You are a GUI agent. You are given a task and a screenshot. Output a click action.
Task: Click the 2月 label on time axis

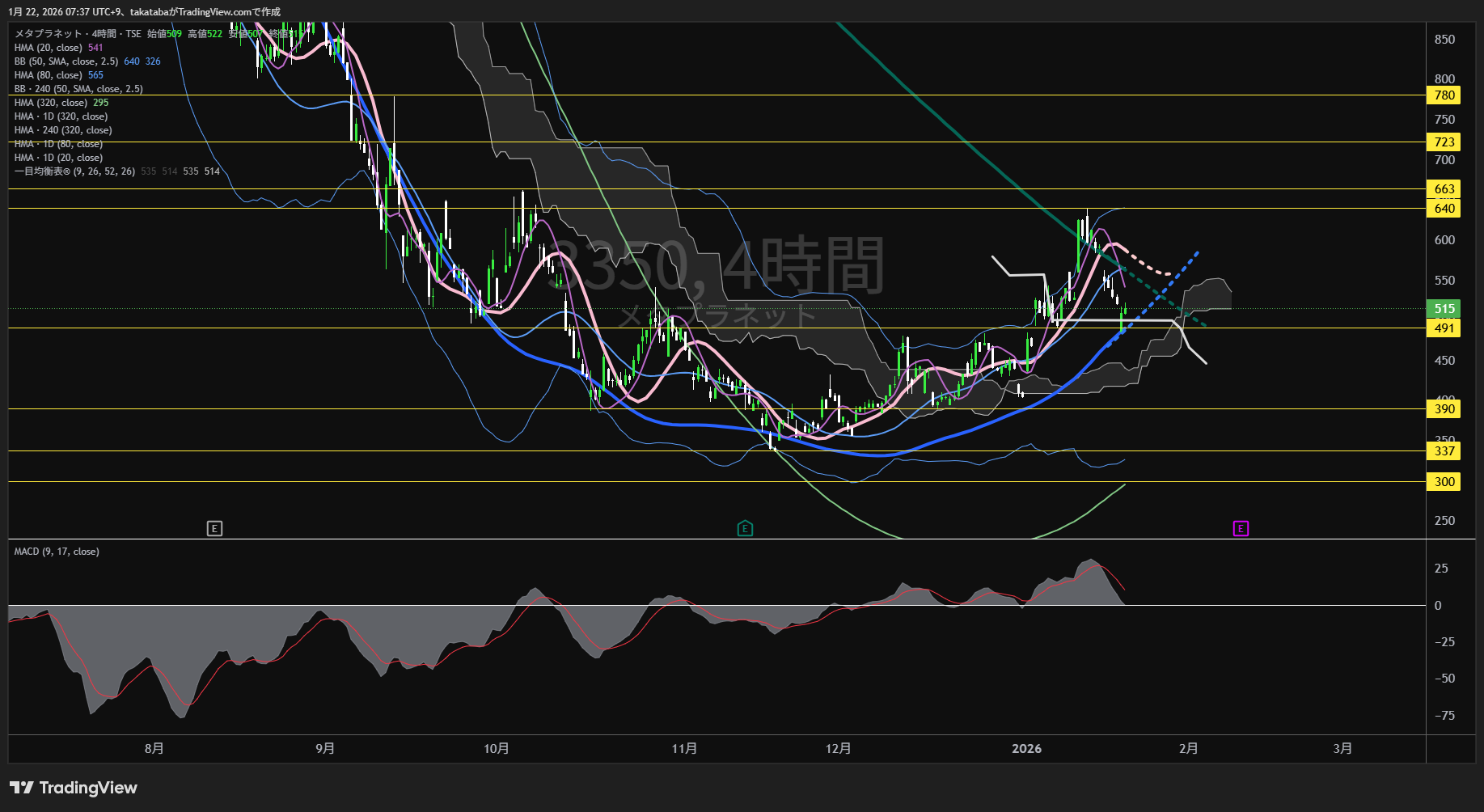click(1188, 749)
